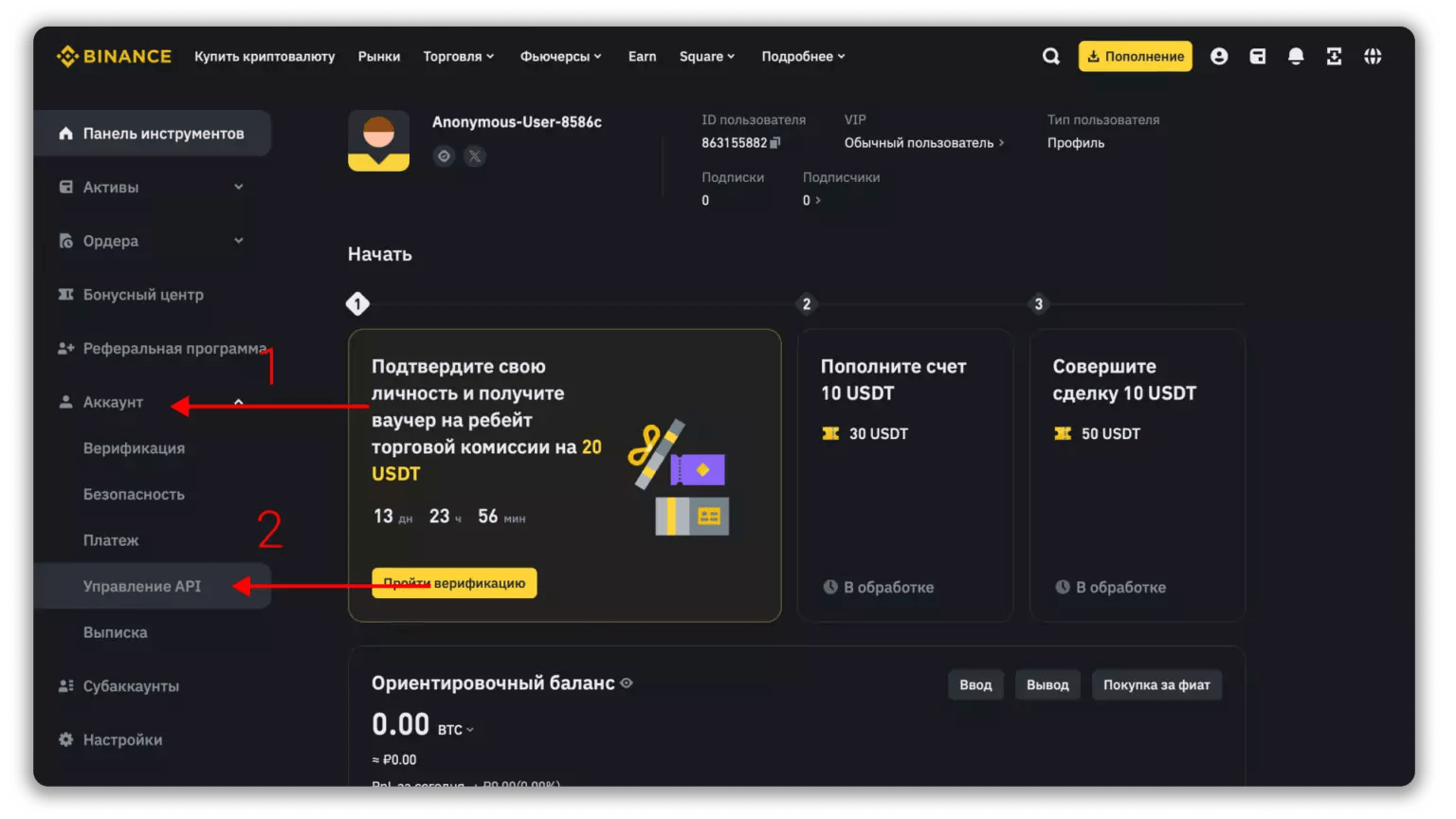
Task: Toggle balance visibility eye icon
Action: pyautogui.click(x=627, y=682)
